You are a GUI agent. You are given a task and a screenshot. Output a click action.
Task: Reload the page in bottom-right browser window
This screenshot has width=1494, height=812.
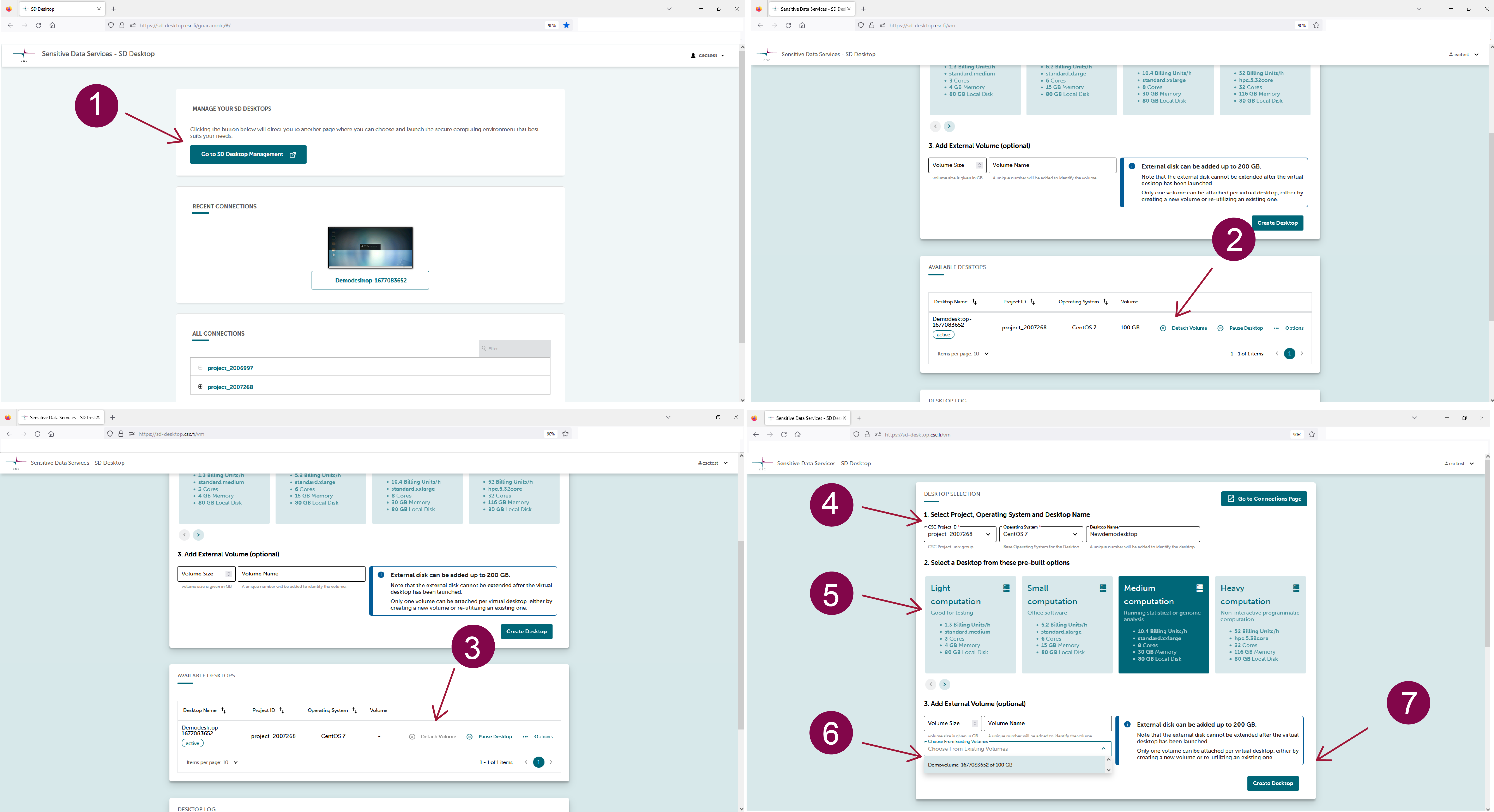(x=784, y=435)
